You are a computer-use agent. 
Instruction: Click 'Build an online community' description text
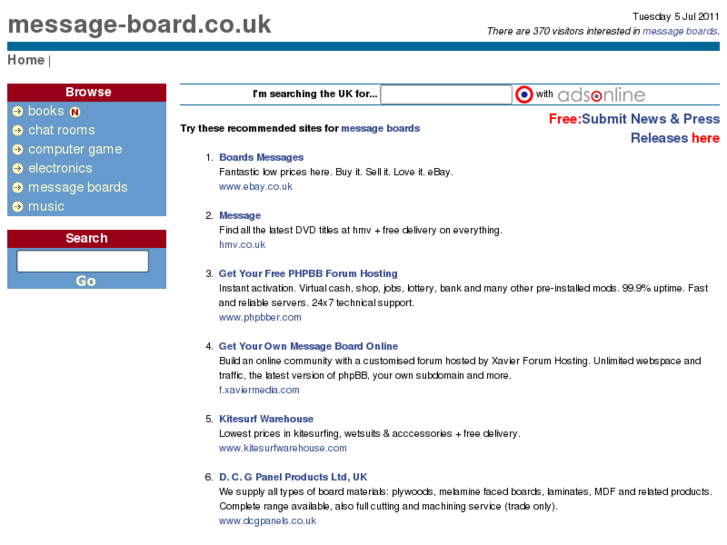click(x=460, y=368)
